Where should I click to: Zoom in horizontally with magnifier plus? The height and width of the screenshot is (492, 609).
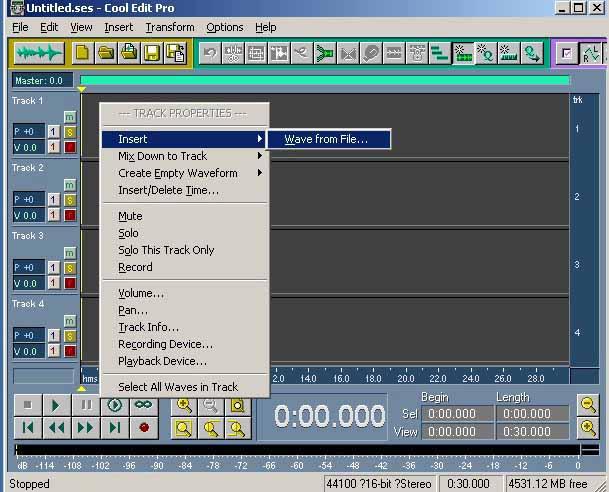(185, 405)
